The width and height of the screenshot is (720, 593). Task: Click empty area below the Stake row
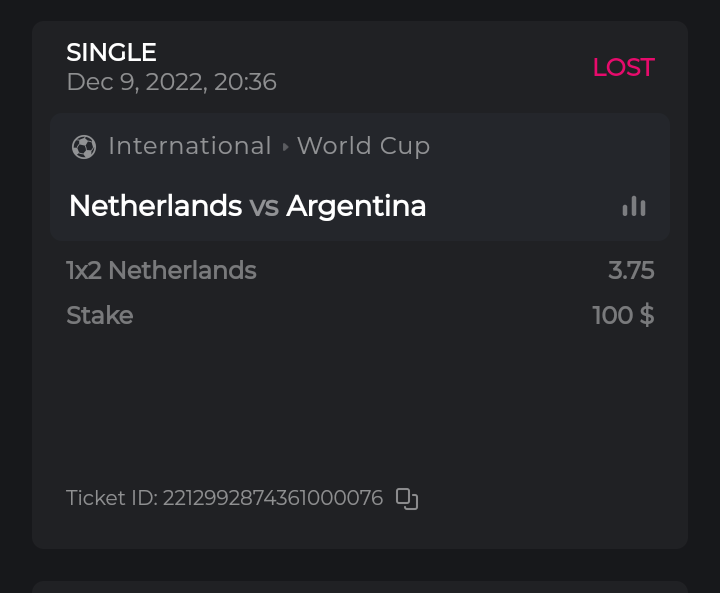[360, 400]
